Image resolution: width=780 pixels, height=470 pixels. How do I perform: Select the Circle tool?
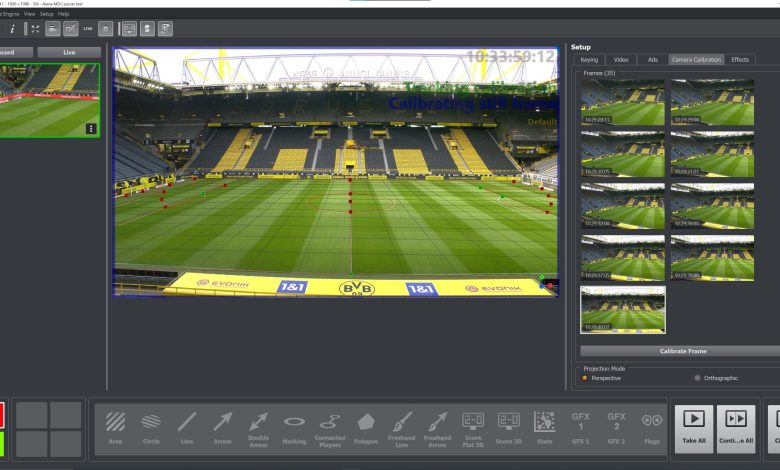coord(151,427)
